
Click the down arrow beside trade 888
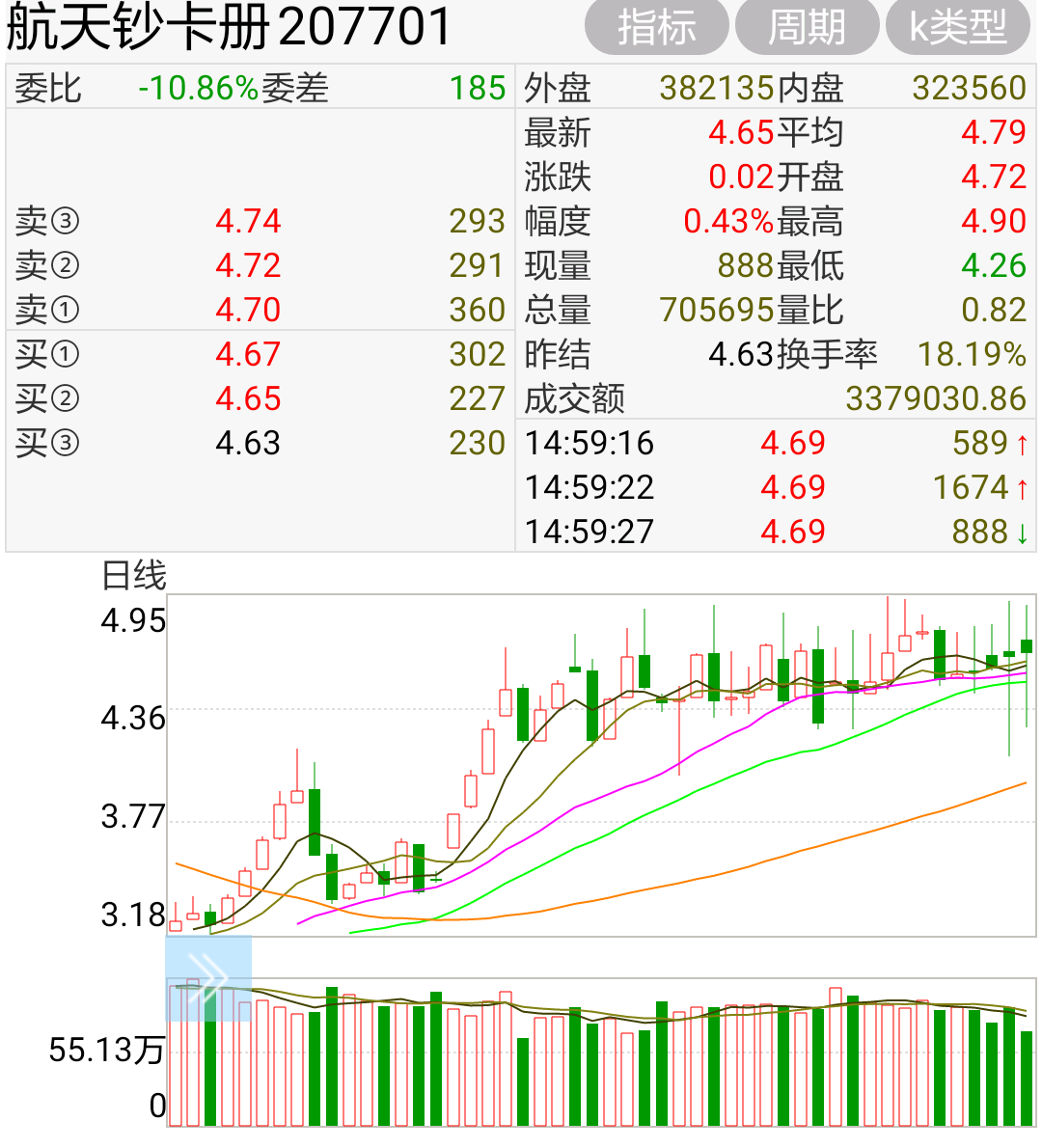click(1023, 533)
